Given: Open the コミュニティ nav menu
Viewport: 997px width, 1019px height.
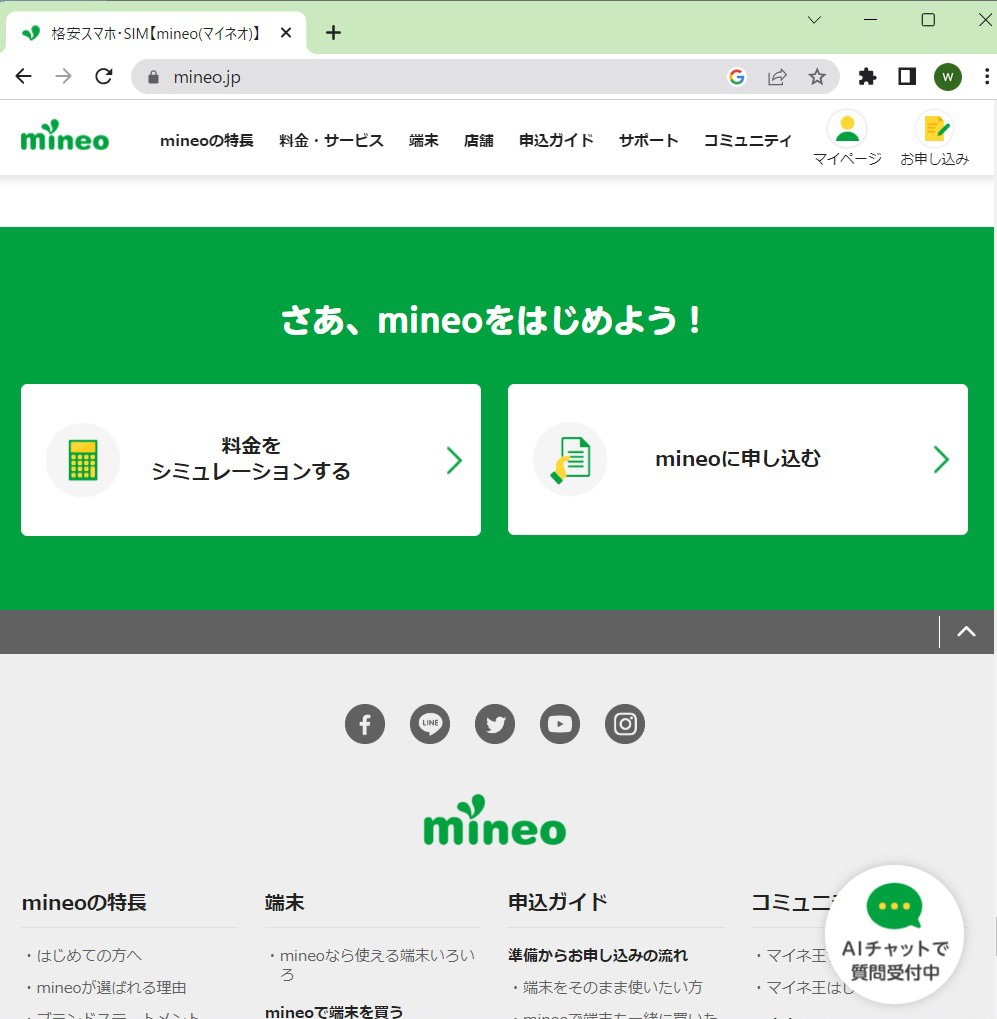Looking at the screenshot, I should click(748, 140).
